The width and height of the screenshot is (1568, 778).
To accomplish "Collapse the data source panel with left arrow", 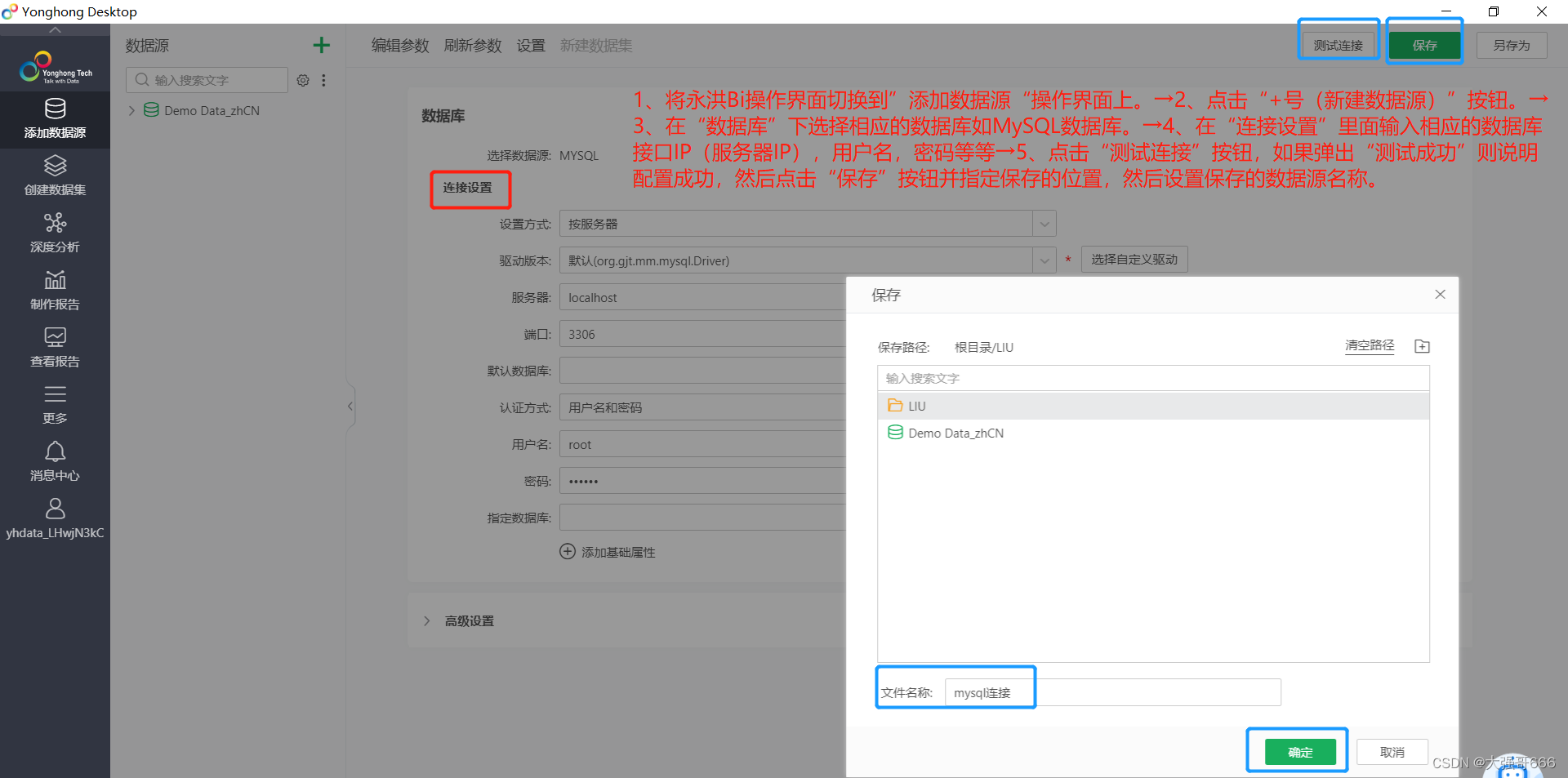I will [350, 406].
